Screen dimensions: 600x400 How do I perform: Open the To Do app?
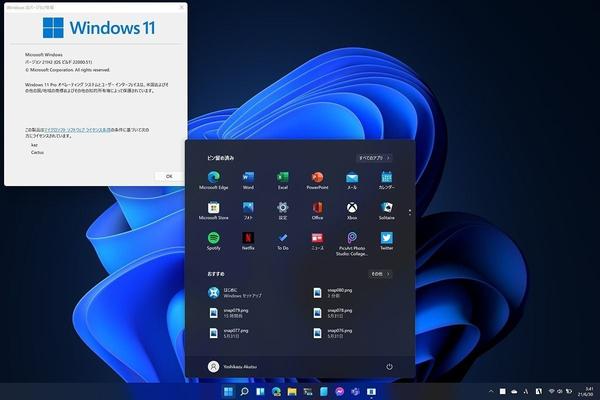pos(283,241)
